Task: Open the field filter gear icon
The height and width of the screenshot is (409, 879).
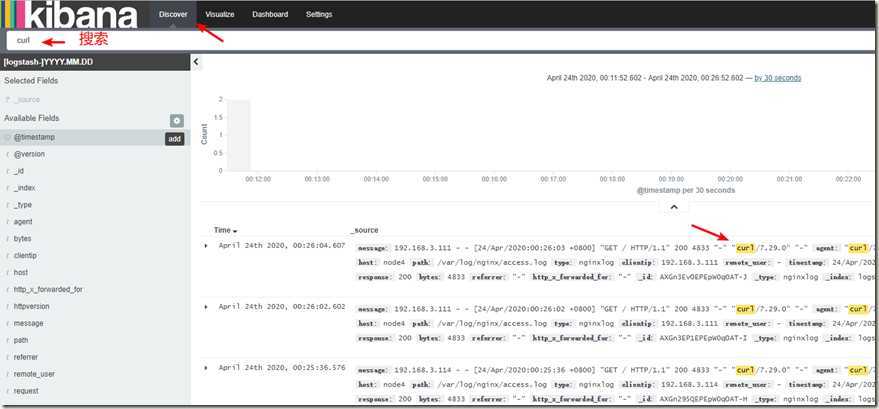Action: click(x=177, y=120)
